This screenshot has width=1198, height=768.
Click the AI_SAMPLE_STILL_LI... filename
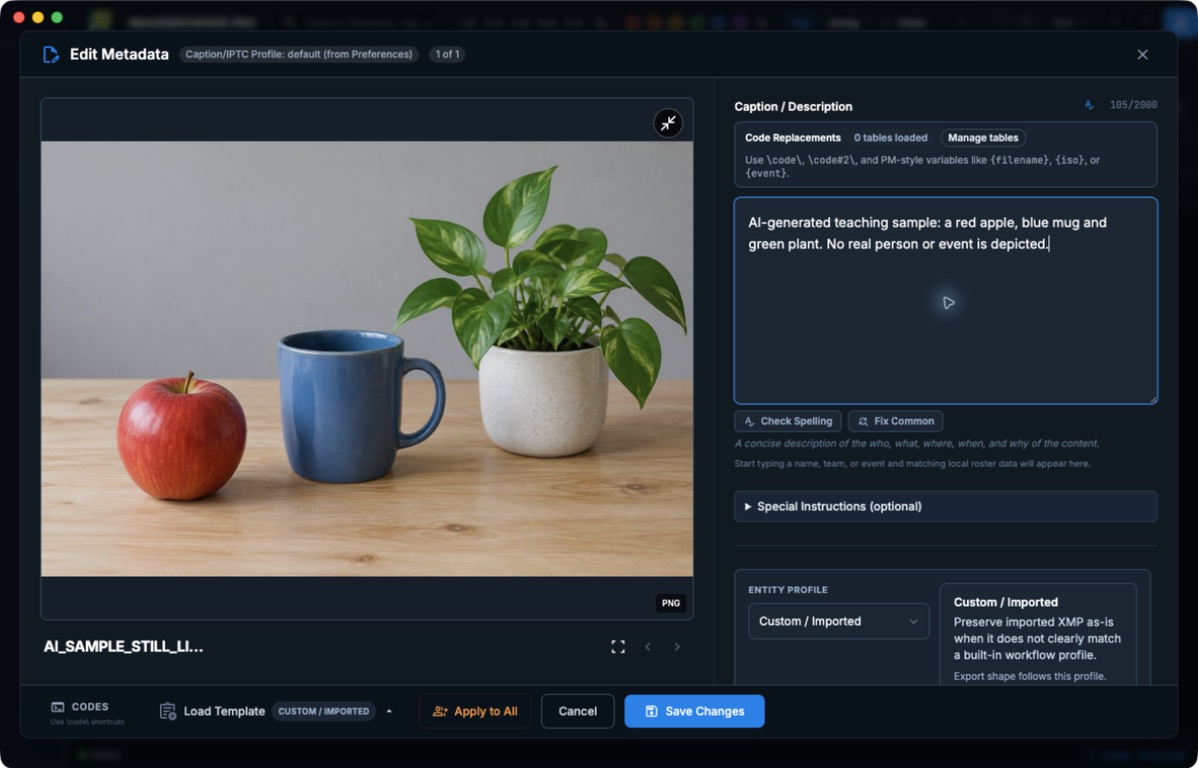[x=124, y=646]
